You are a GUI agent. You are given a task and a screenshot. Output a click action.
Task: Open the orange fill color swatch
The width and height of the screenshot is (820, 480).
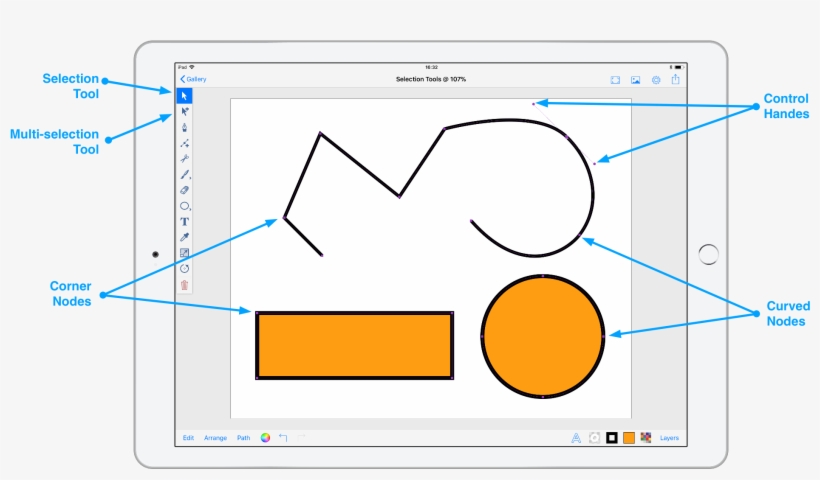tap(629, 438)
